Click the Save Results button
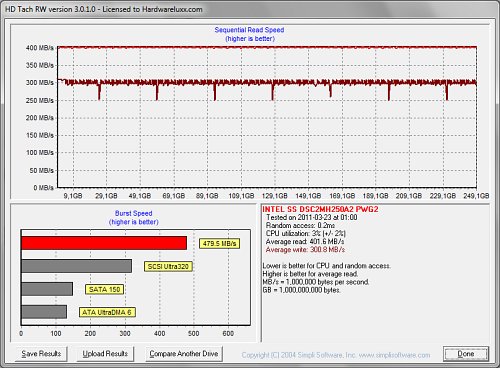 pyautogui.click(x=41, y=354)
